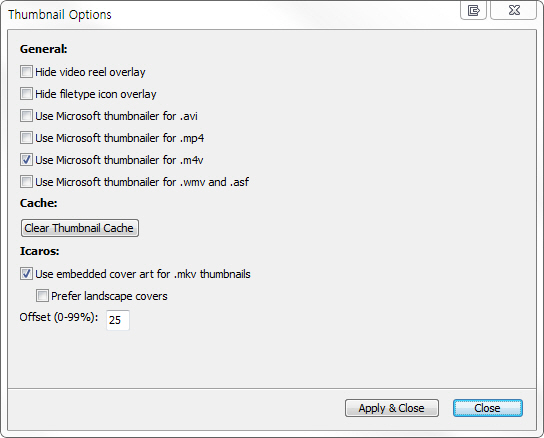Click the Cache section heading
544x438 pixels.
pyautogui.click(x=39, y=203)
